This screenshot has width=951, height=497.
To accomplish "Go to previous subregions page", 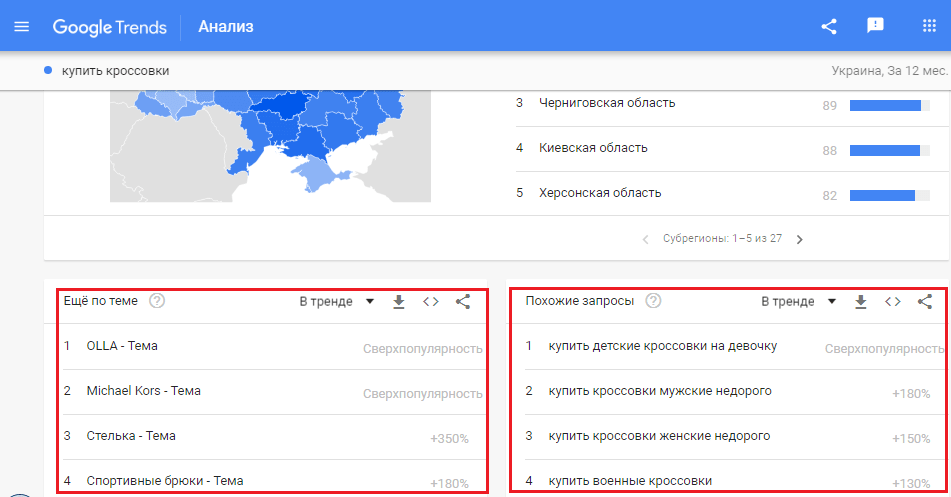I will click(x=645, y=239).
